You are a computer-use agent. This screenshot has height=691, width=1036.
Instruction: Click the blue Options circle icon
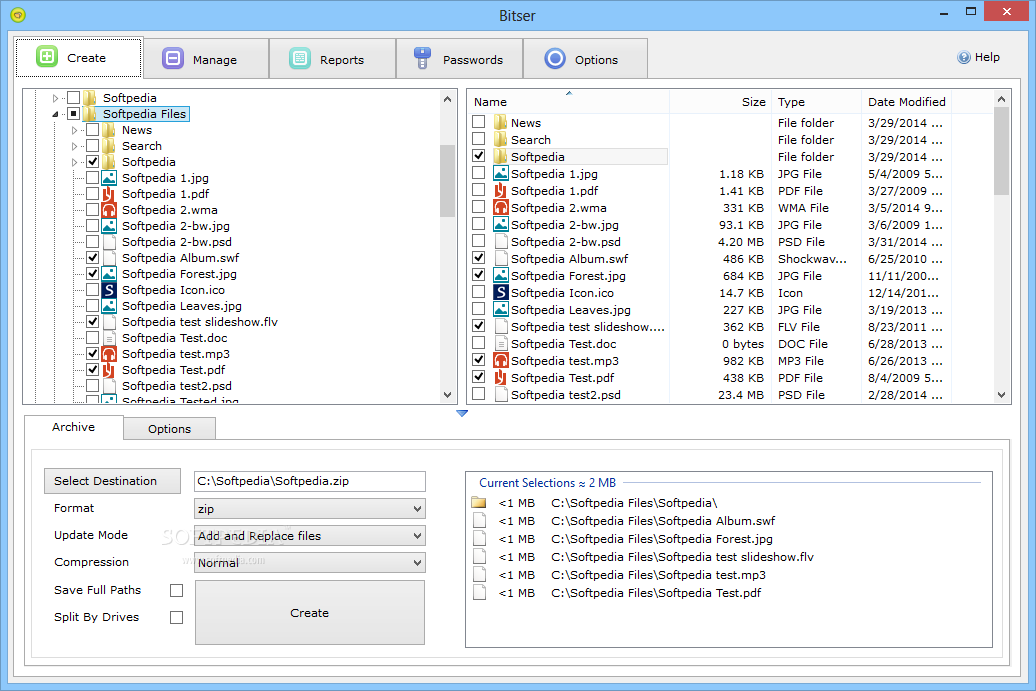point(555,58)
